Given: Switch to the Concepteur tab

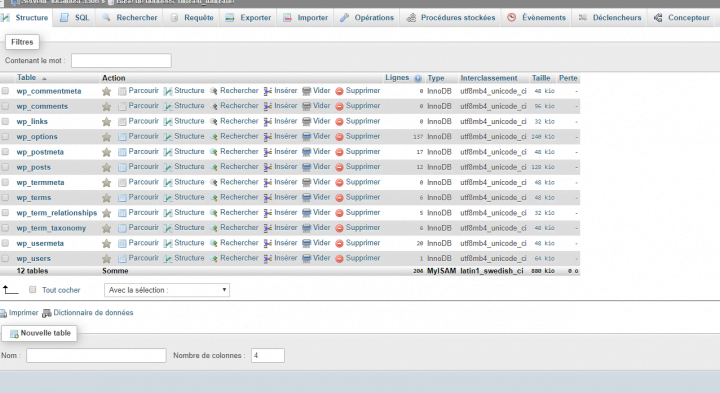Looking at the screenshot, I should [x=682, y=17].
